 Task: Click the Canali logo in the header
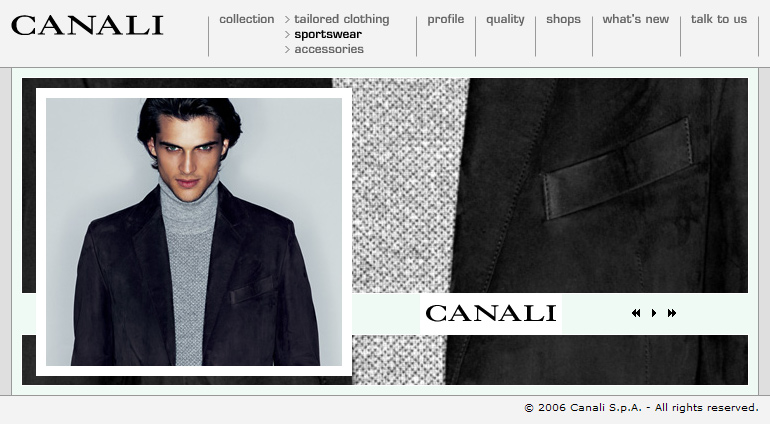(x=87, y=26)
